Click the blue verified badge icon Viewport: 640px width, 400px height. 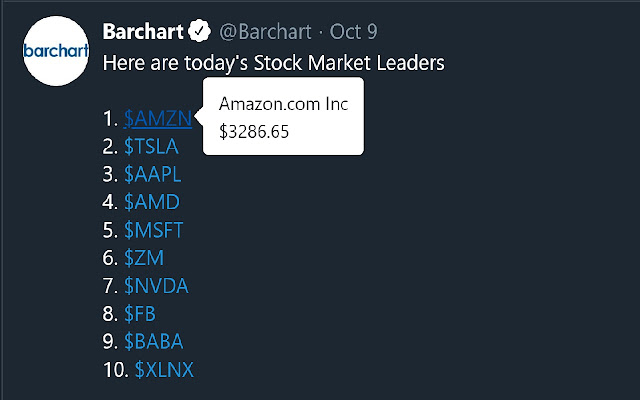click(199, 32)
